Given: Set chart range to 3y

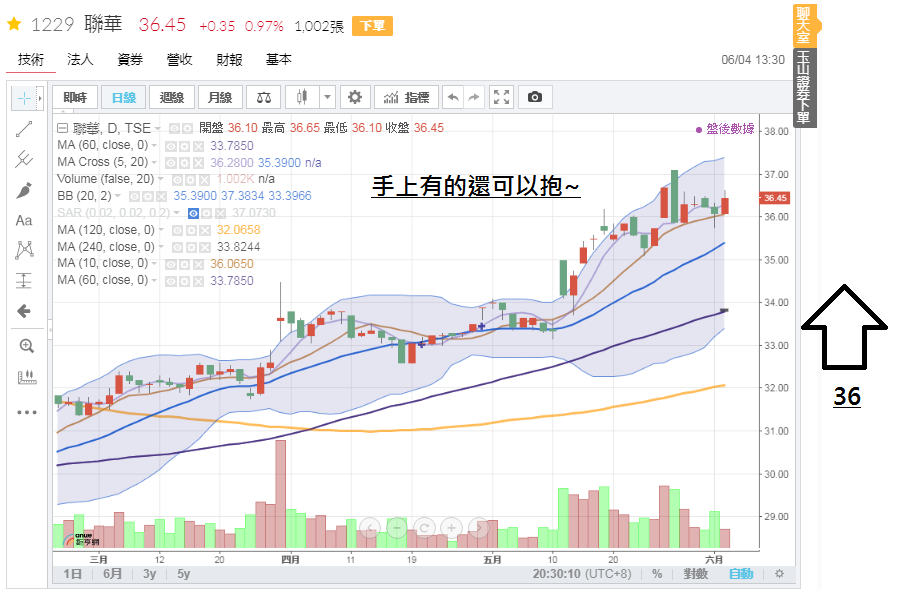Looking at the screenshot, I should 149,574.
